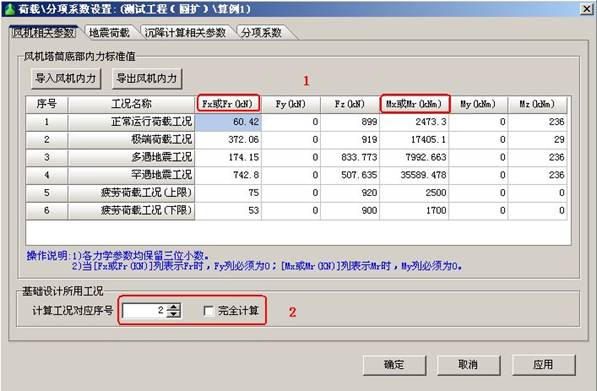Enable the 完全计算 checkbox
The height and width of the screenshot is (391, 597).
[209, 311]
